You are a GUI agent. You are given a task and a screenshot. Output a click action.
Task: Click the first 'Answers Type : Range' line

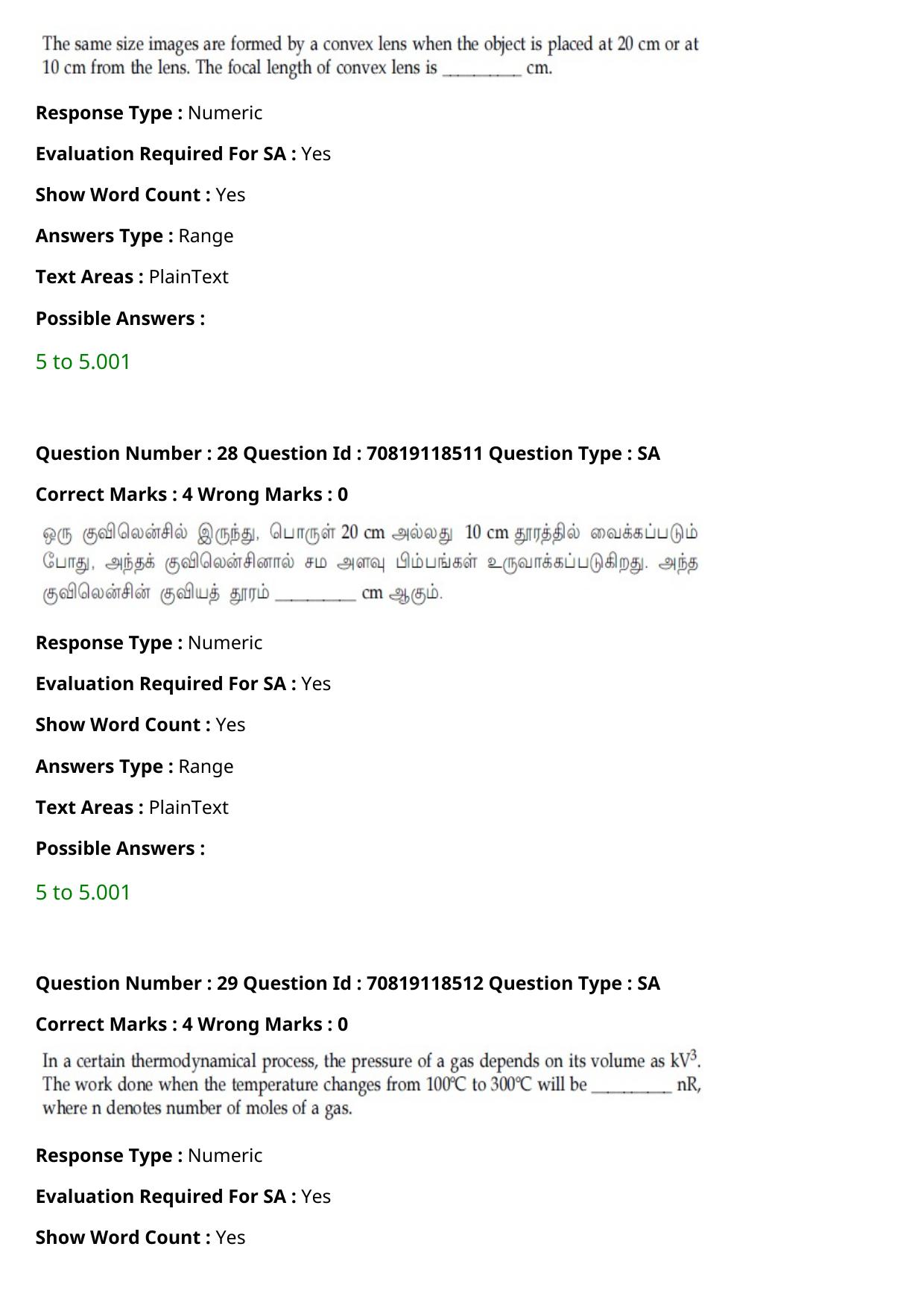point(134,236)
